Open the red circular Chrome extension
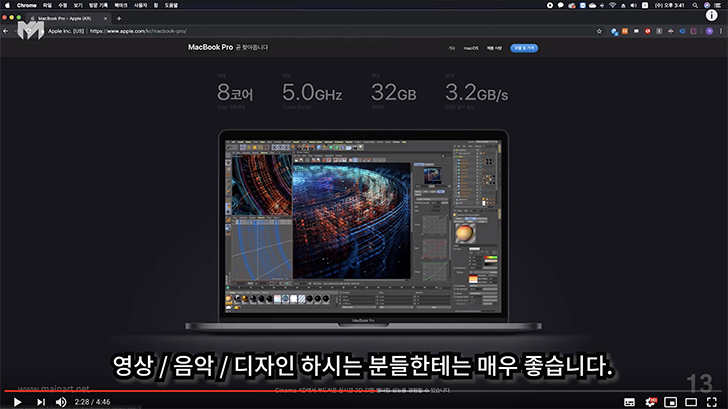The image size is (728, 409). [x=648, y=31]
